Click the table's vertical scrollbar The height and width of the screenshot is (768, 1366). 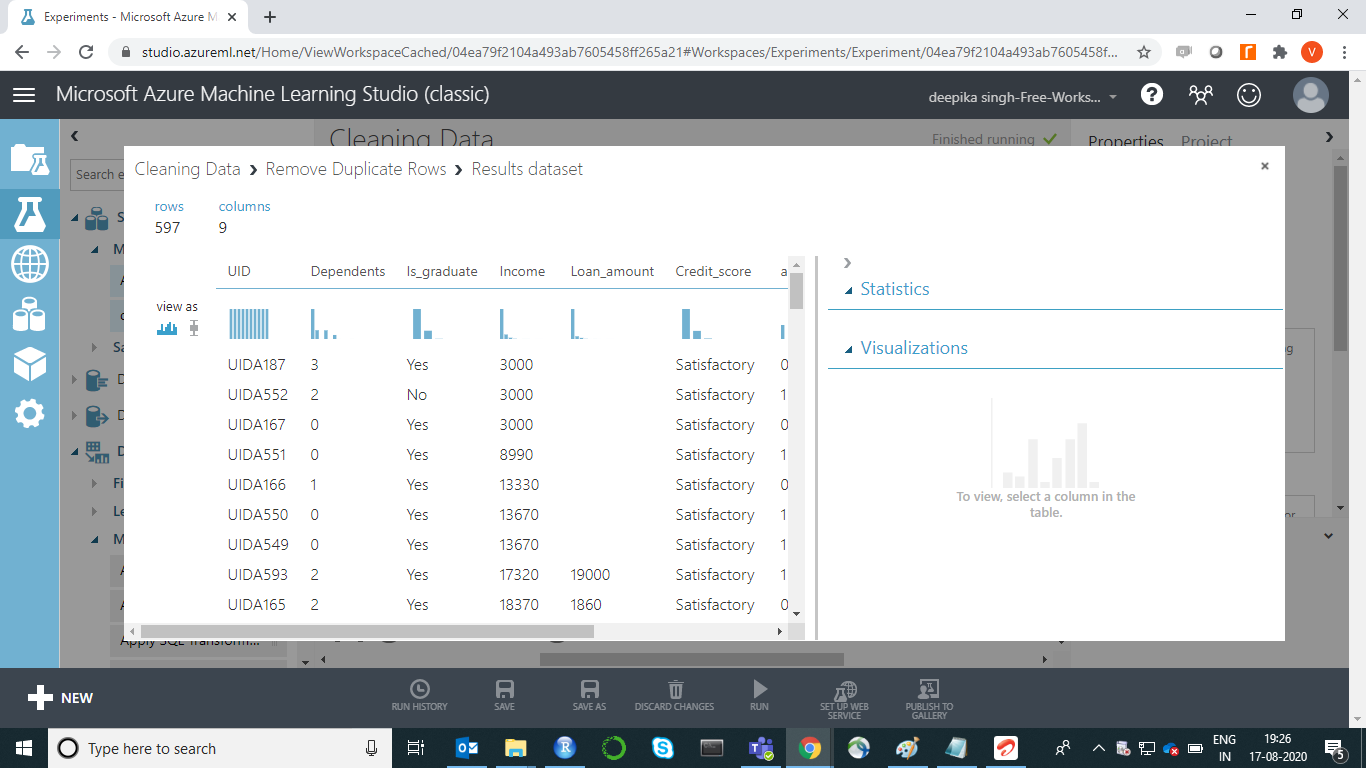796,292
